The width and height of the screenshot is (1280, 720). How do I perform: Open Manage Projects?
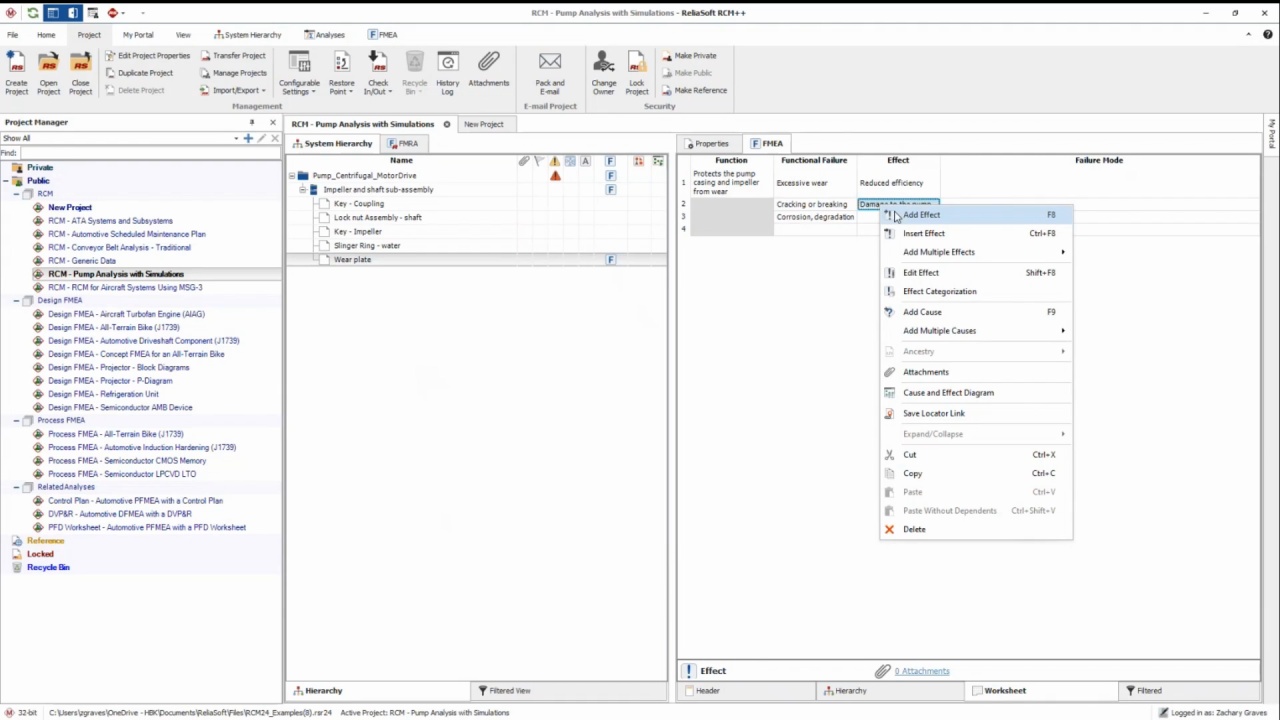233,73
